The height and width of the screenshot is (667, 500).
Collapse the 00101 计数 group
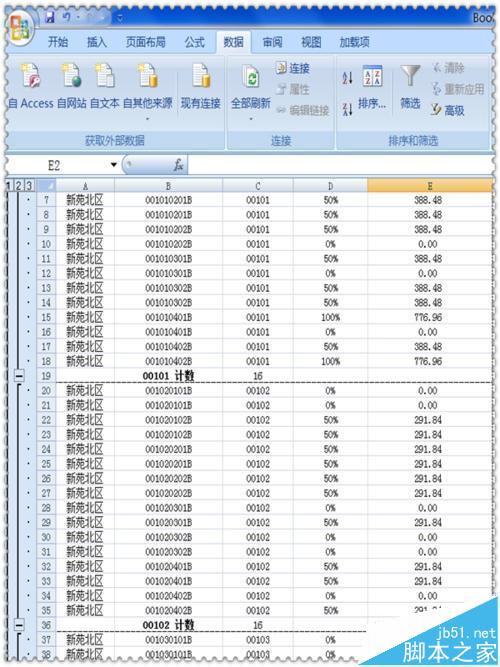tap(19, 376)
